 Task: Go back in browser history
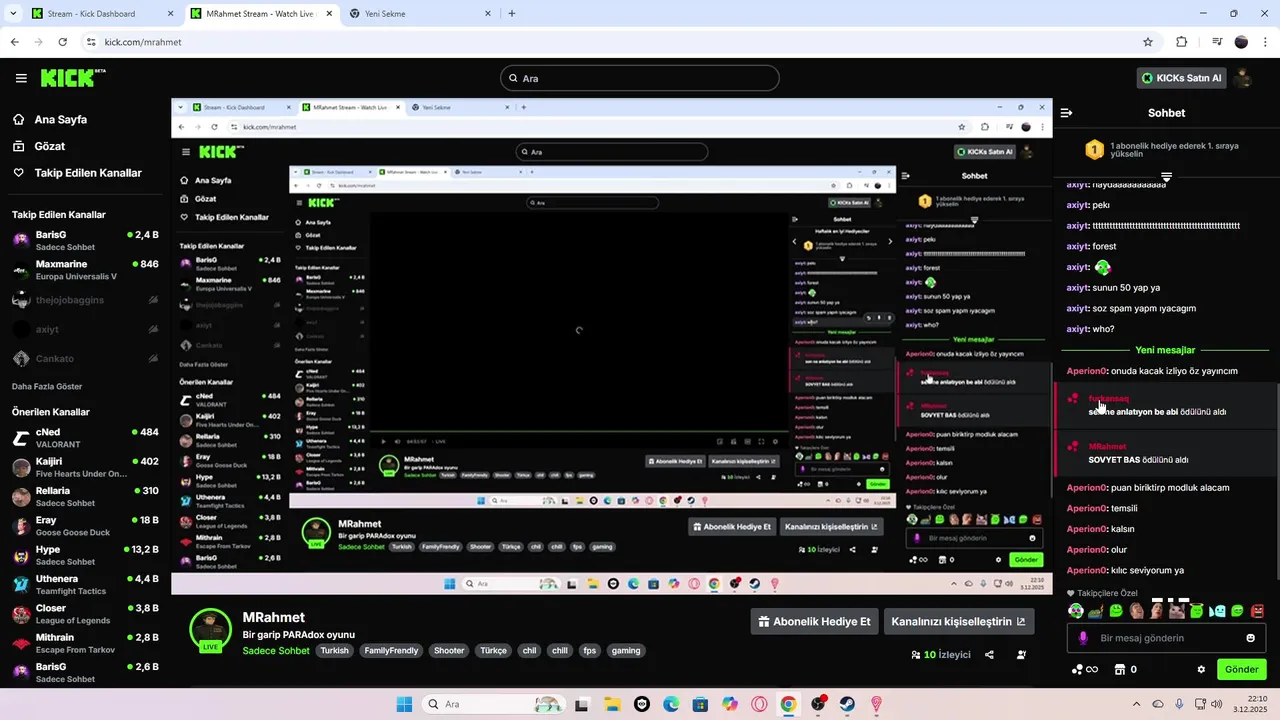pos(14,42)
